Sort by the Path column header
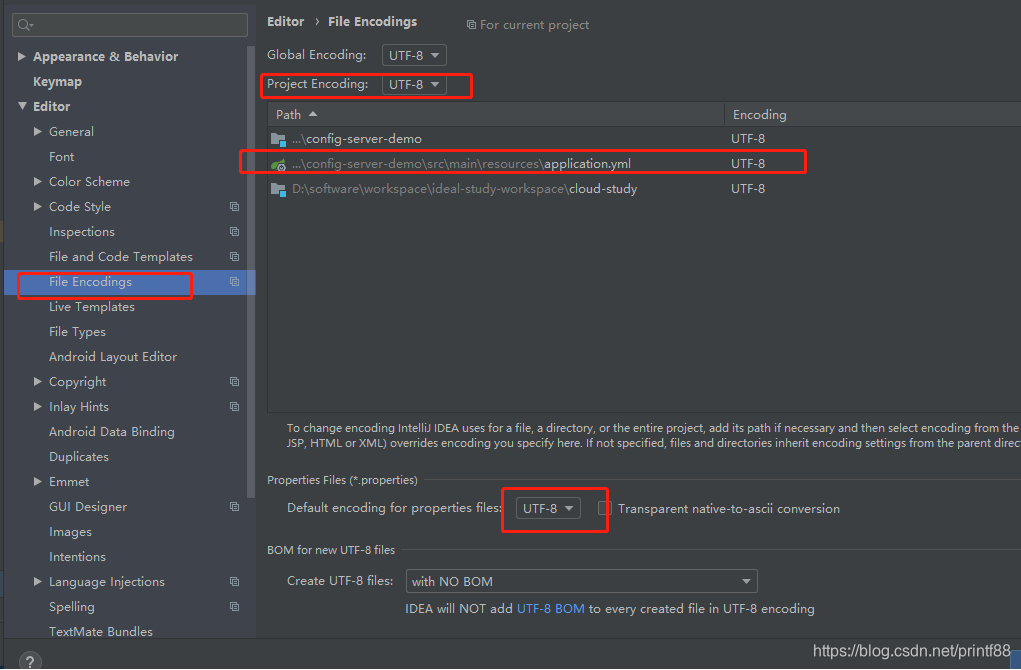This screenshot has height=670, width=1021. tap(496, 115)
